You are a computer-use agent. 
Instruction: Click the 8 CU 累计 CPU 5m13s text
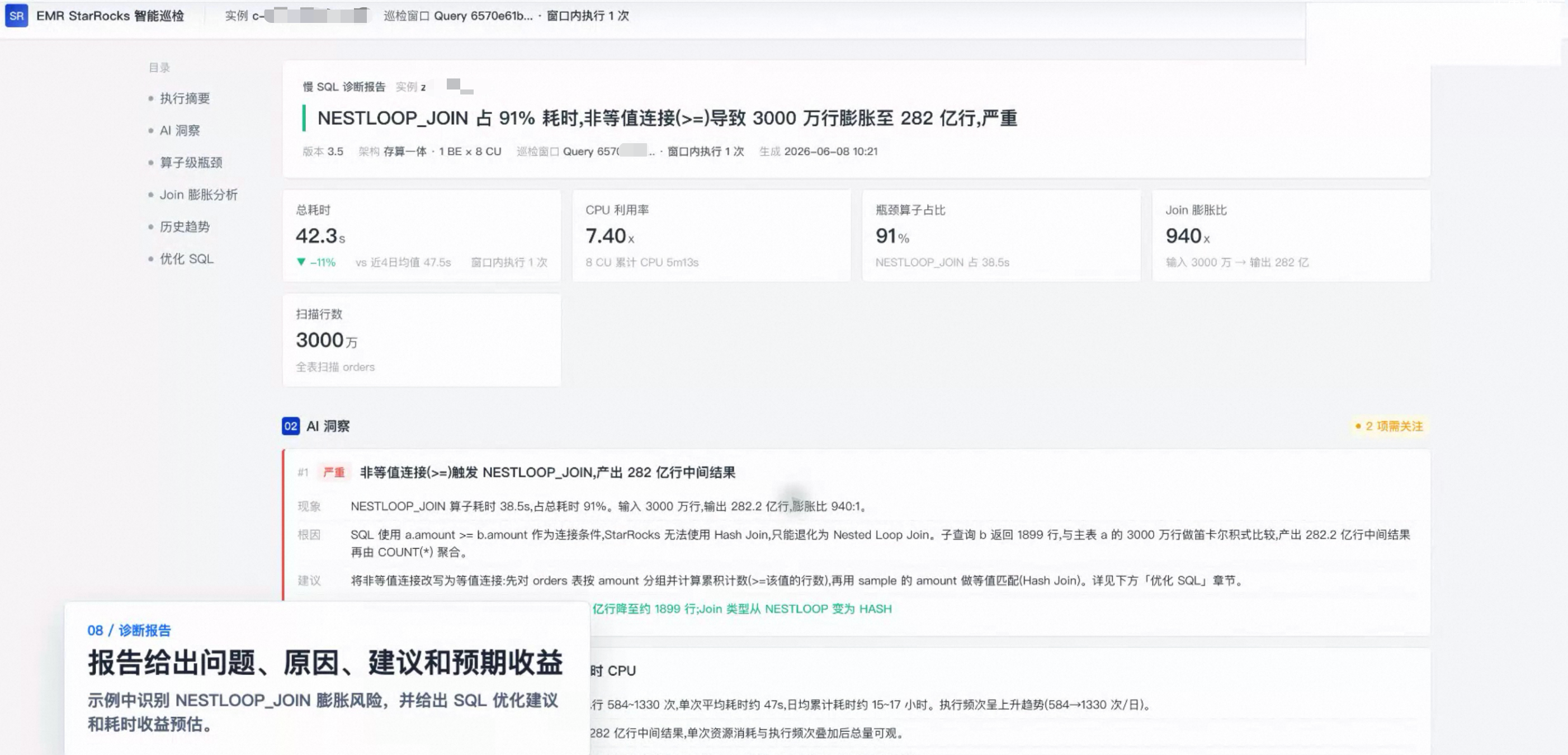click(x=642, y=262)
